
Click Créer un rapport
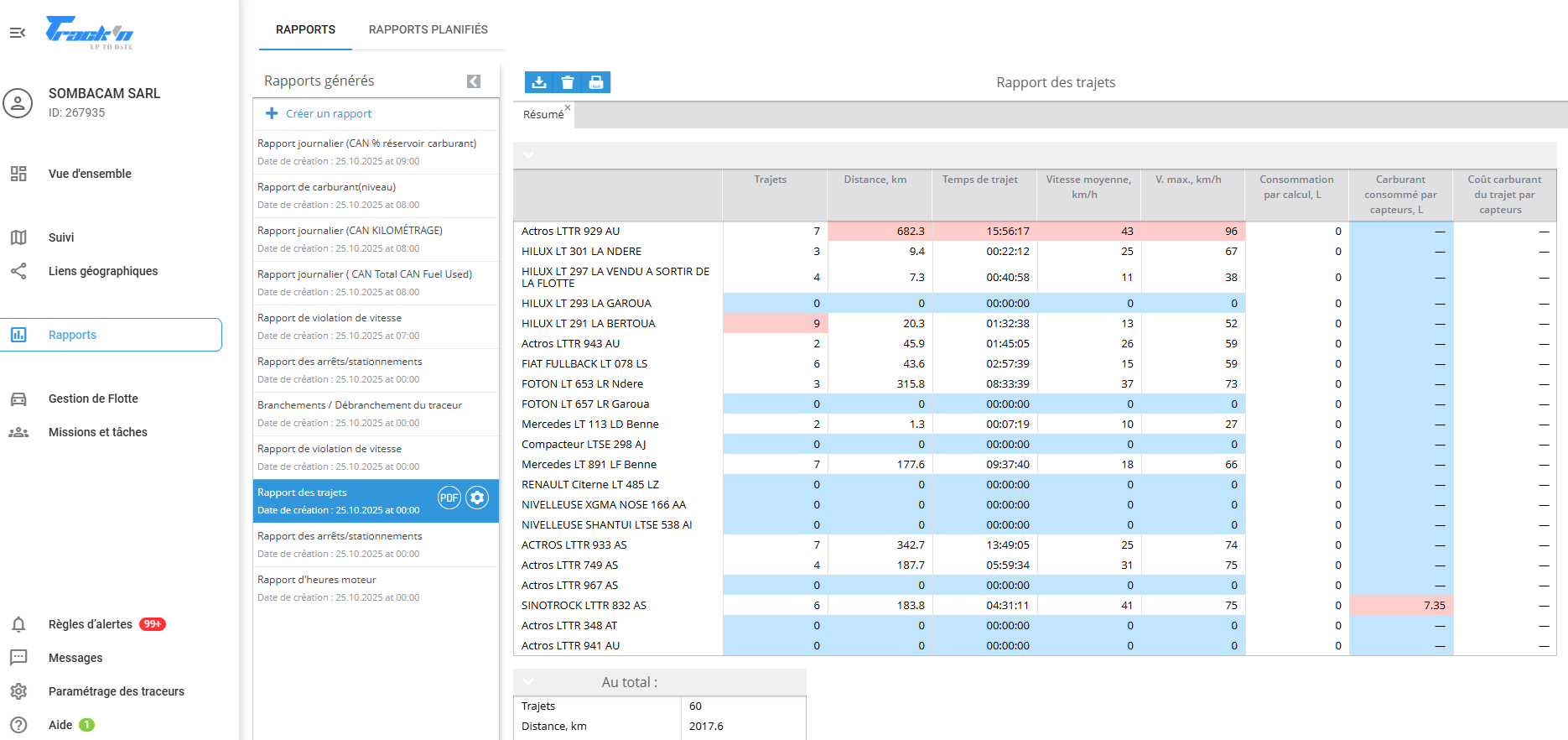point(328,113)
